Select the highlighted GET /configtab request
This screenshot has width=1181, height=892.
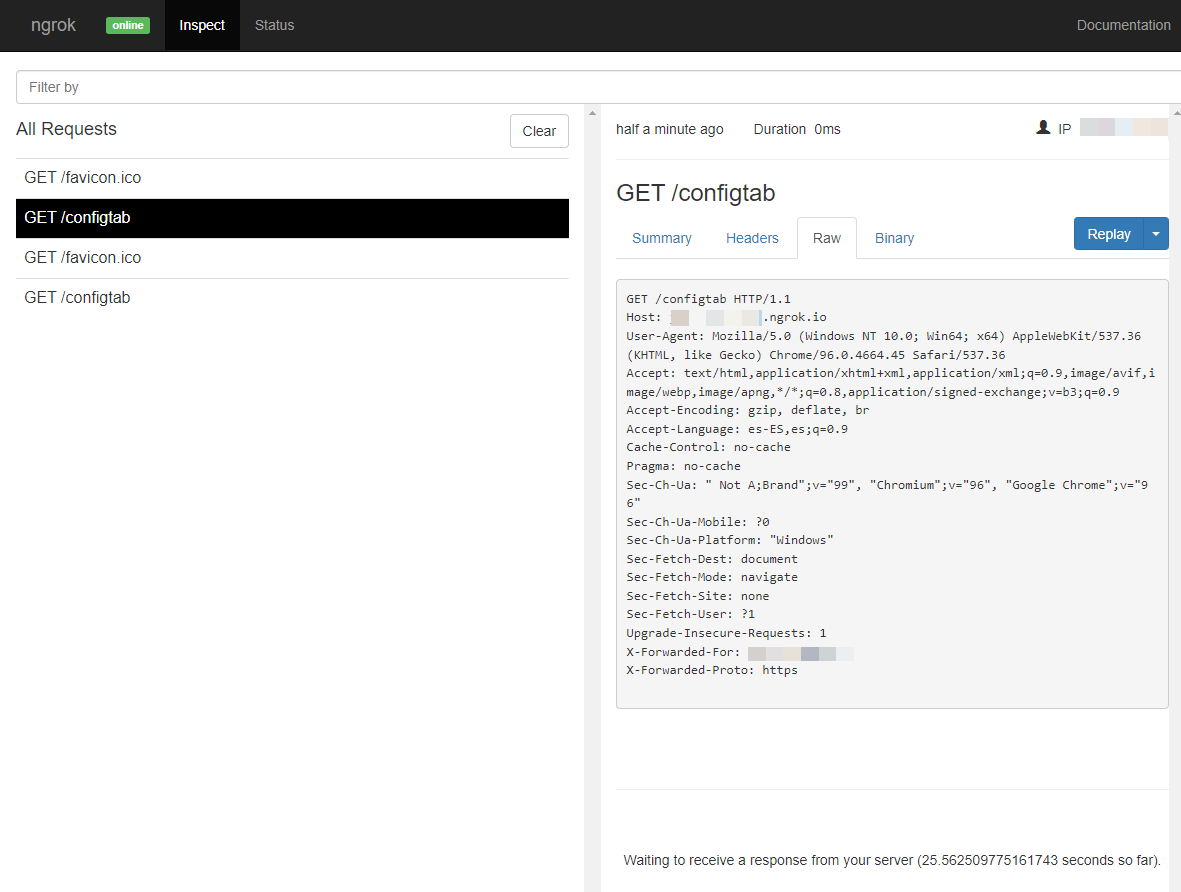78,217
